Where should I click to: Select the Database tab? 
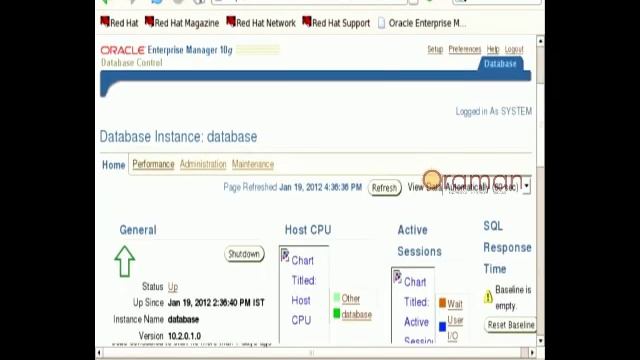(x=500, y=64)
